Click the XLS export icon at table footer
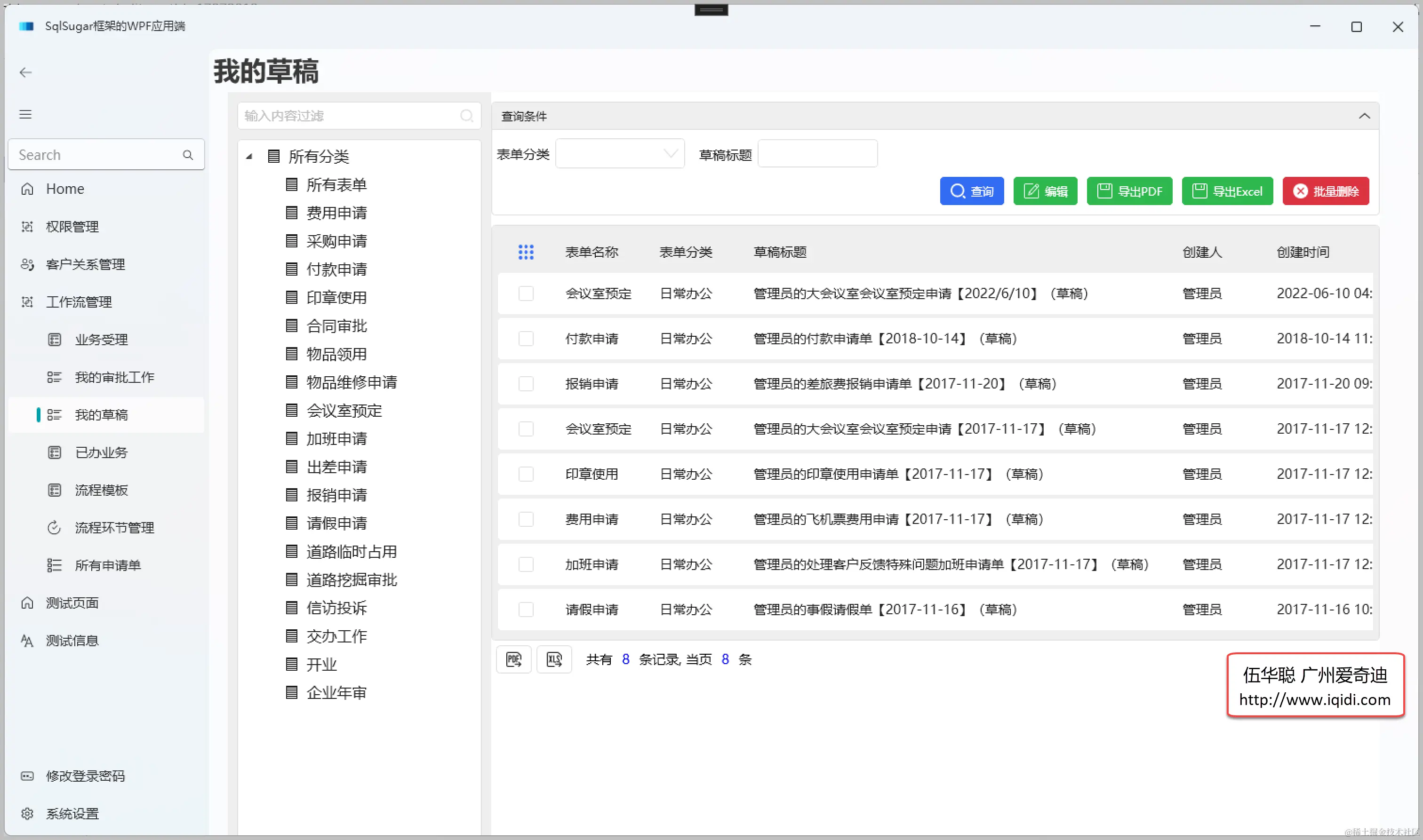 pos(554,659)
